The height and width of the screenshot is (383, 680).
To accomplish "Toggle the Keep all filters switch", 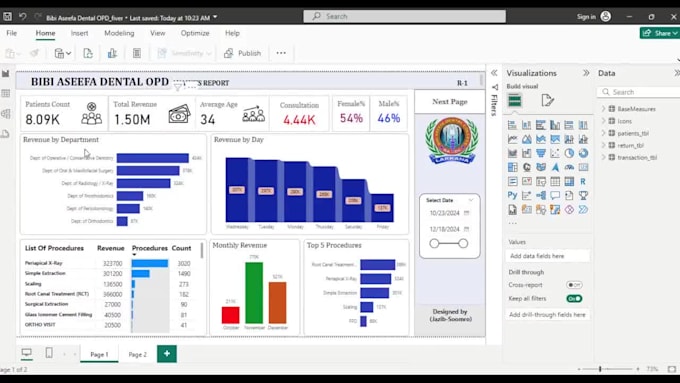I will [x=574, y=299].
